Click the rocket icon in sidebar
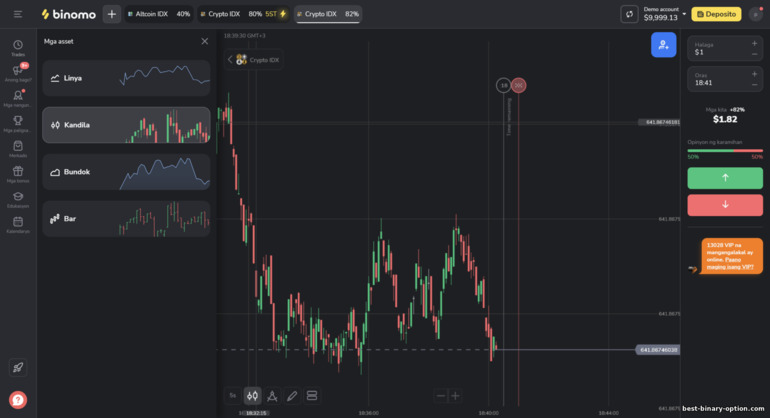The height and width of the screenshot is (418, 770). point(18,367)
